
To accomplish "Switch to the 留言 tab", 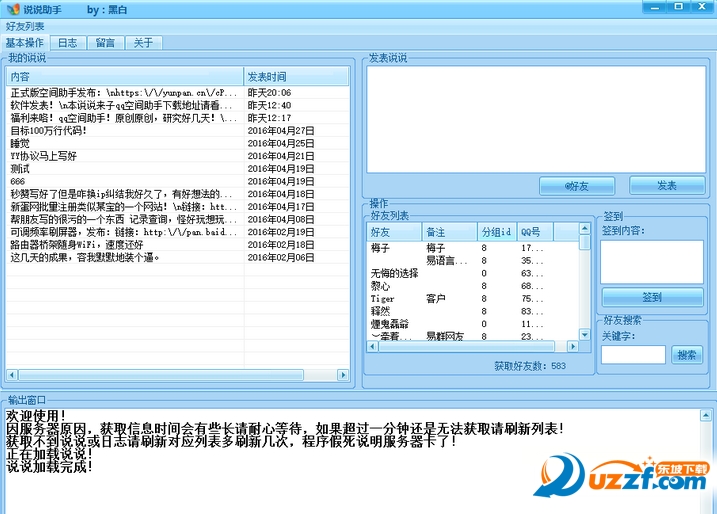I will (106, 43).
